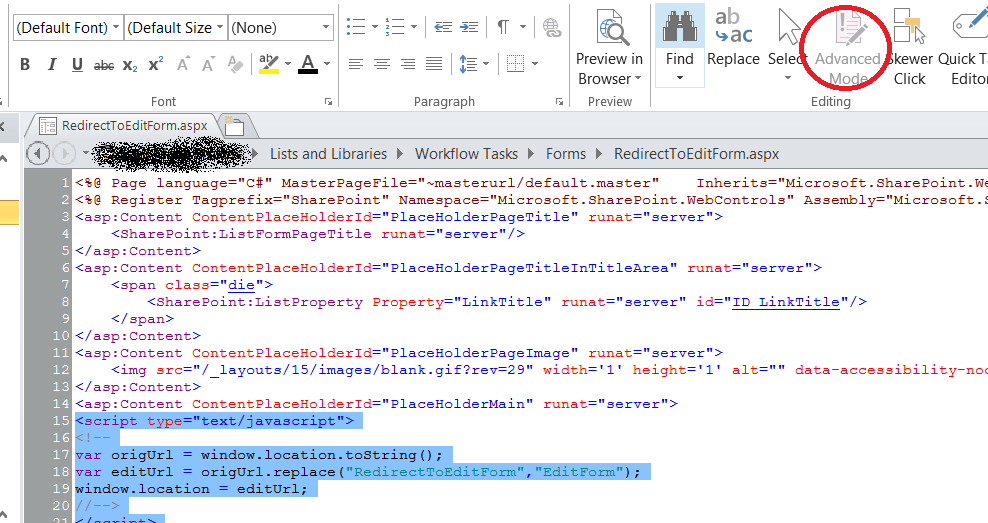The width and height of the screenshot is (988, 523).
Task: Apply the yellow text highlight color
Action: (269, 64)
